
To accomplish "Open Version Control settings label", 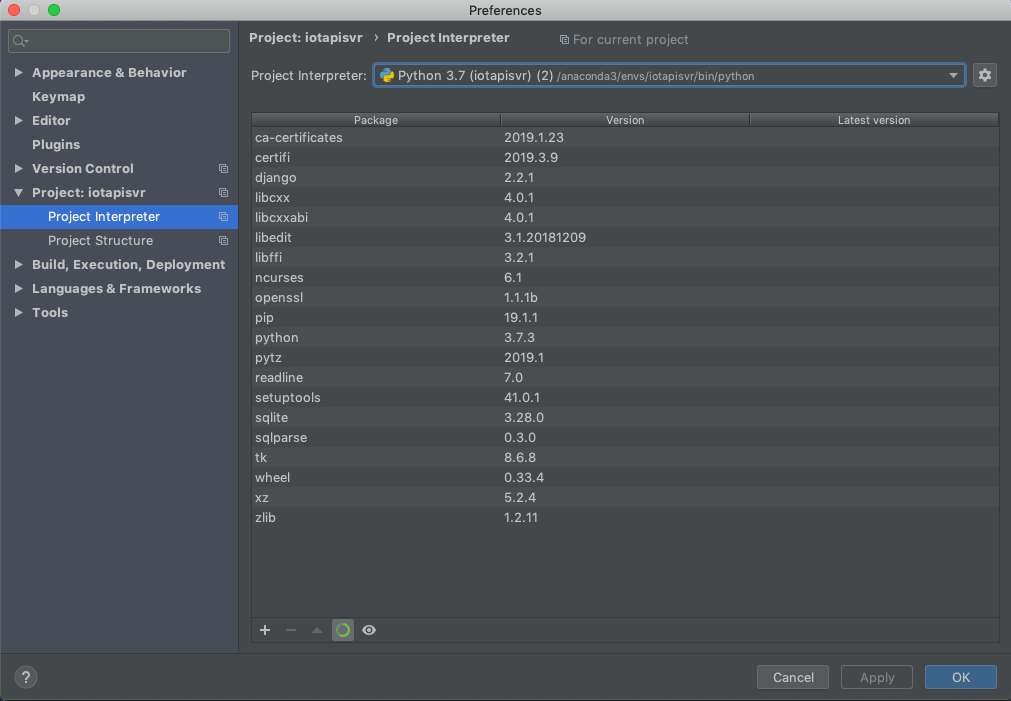I will coord(83,168).
